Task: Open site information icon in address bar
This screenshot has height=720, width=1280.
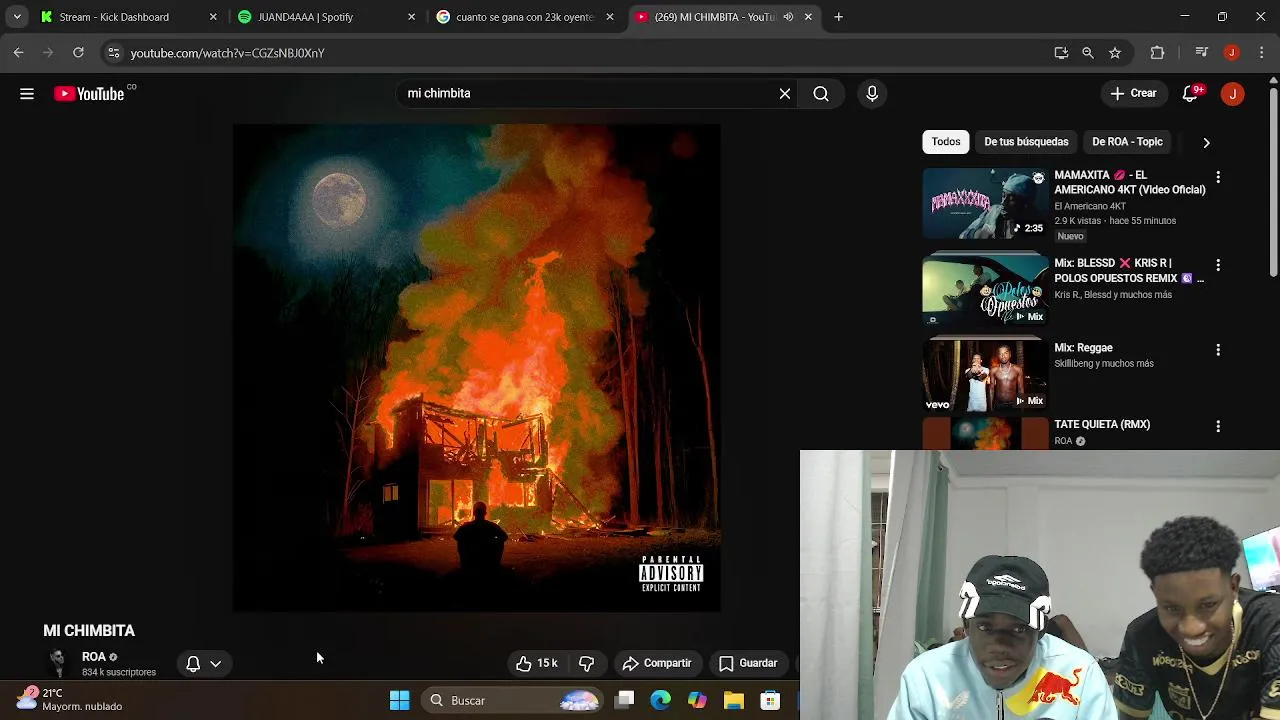Action: click(113, 53)
